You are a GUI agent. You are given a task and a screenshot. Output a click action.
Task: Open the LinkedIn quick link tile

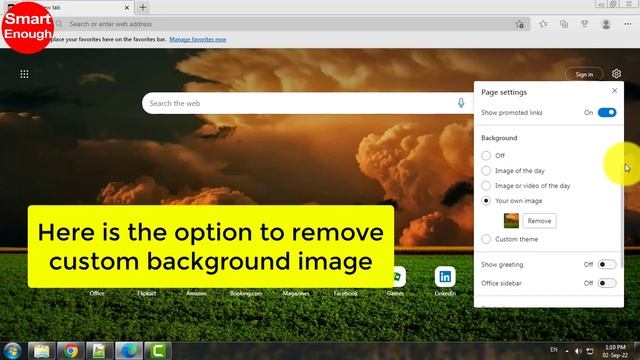click(445, 277)
